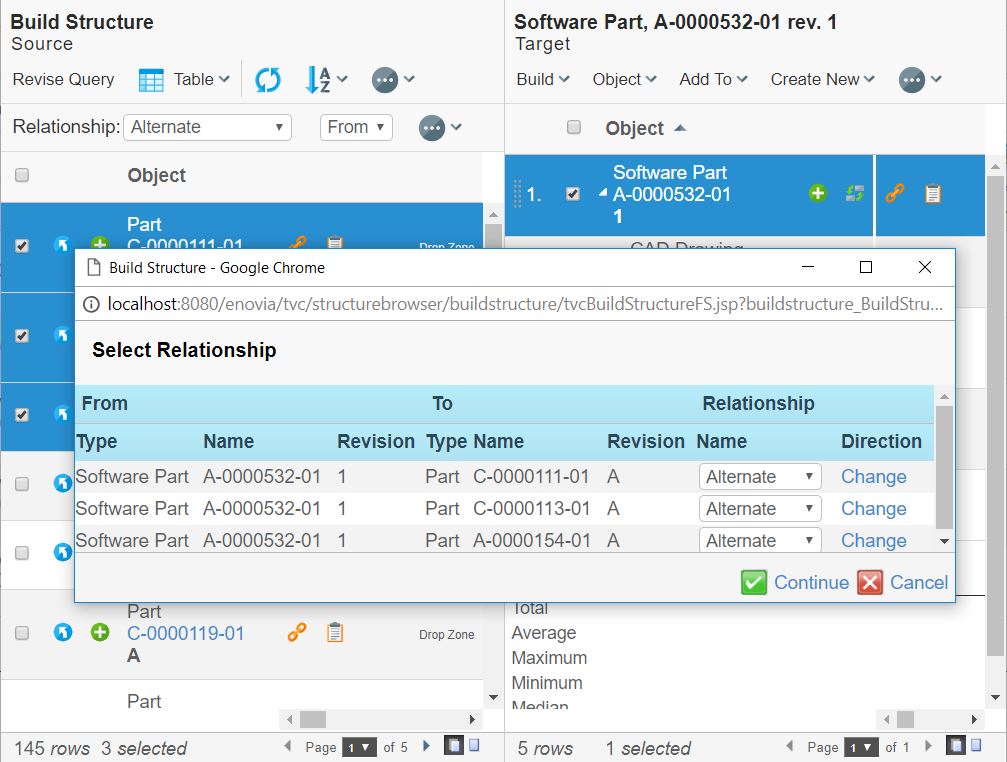Open the Create New menu

[822, 80]
